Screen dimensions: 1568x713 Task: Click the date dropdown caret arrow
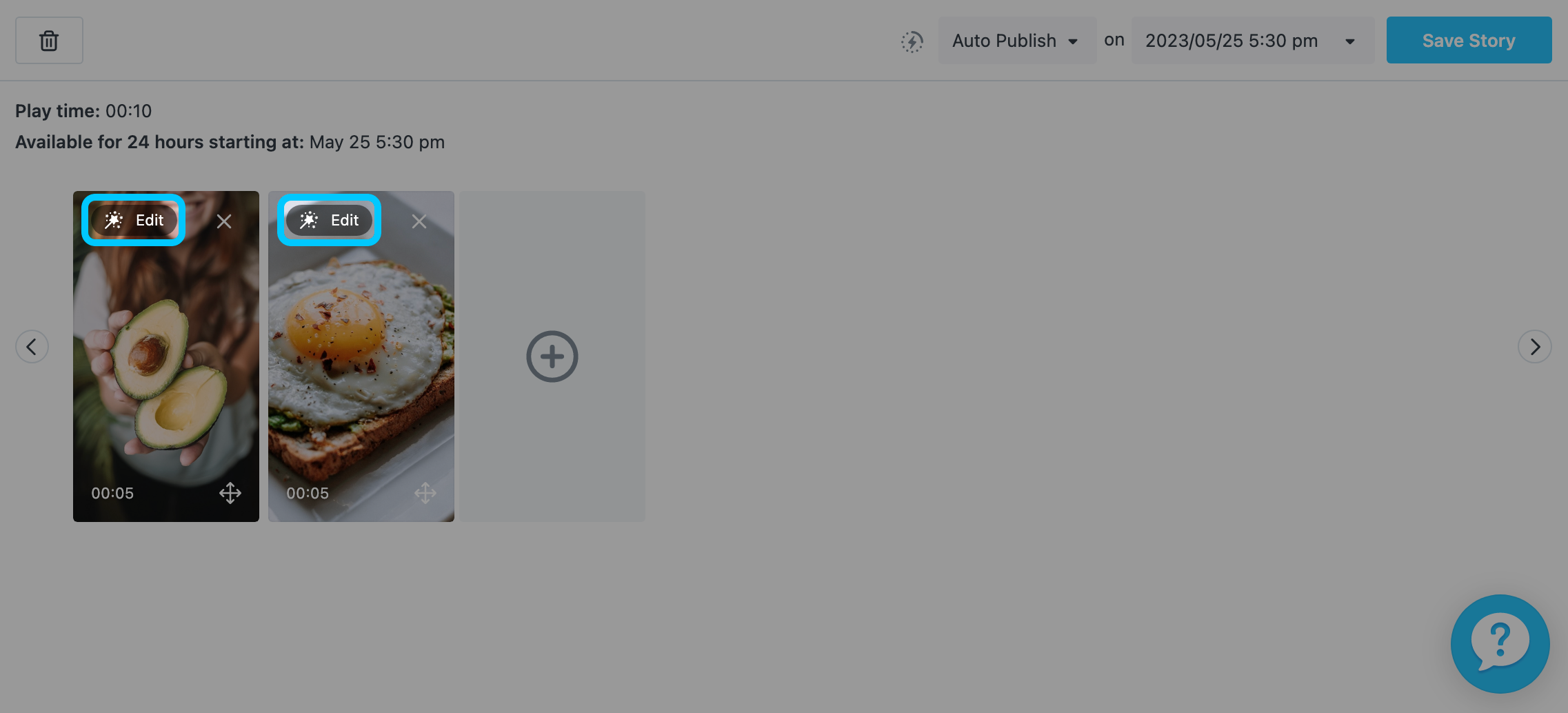[1350, 41]
